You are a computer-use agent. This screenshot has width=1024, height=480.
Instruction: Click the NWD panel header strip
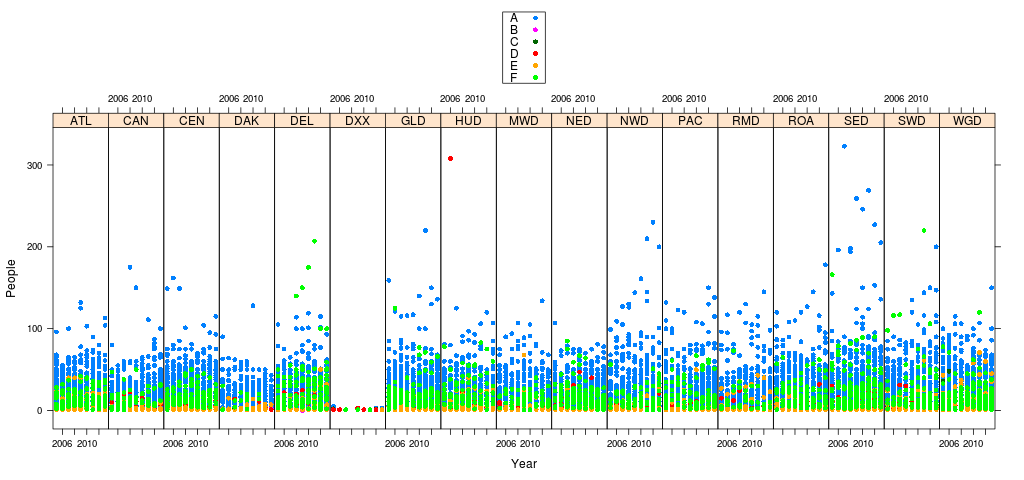tap(634, 121)
